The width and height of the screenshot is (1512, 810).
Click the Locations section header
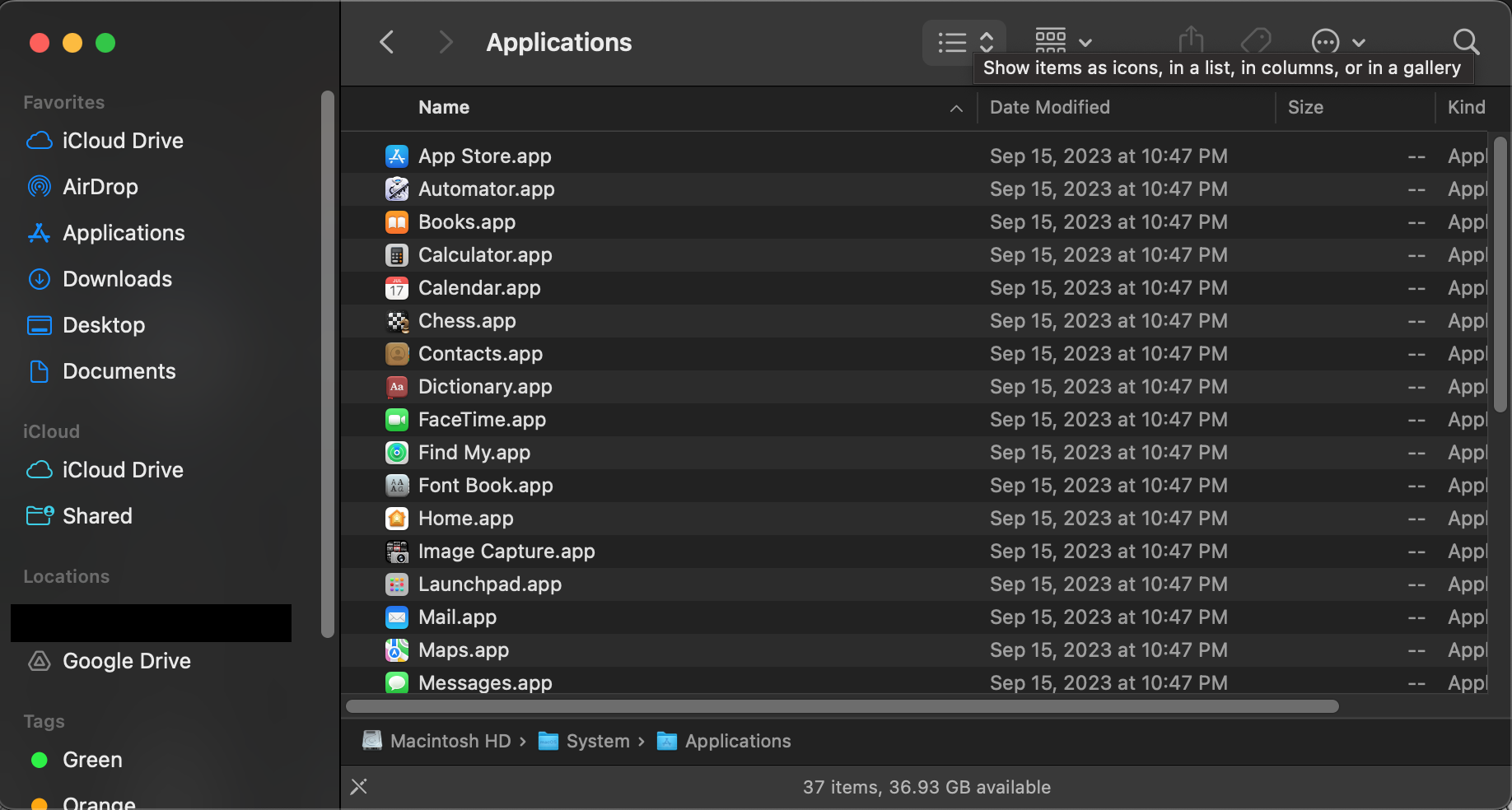(66, 576)
